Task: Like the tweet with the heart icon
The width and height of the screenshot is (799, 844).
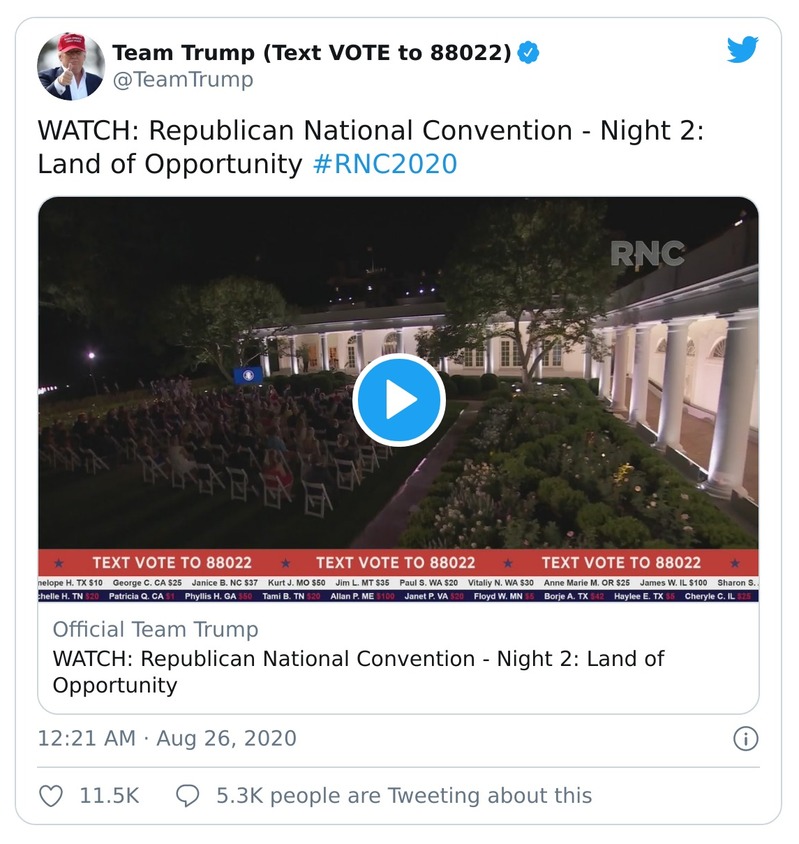Action: point(51,796)
